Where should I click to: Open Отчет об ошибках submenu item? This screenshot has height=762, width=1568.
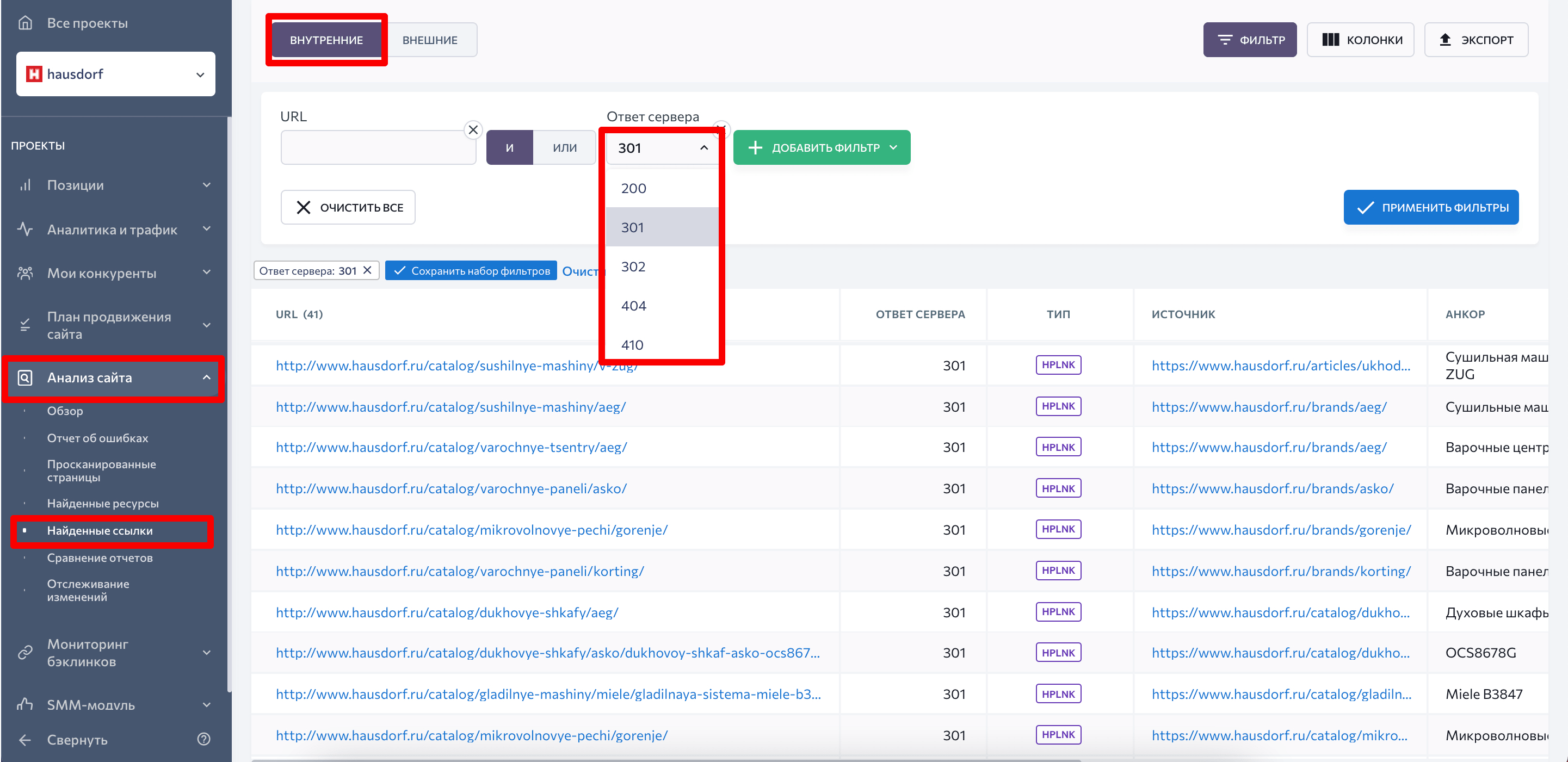97,438
